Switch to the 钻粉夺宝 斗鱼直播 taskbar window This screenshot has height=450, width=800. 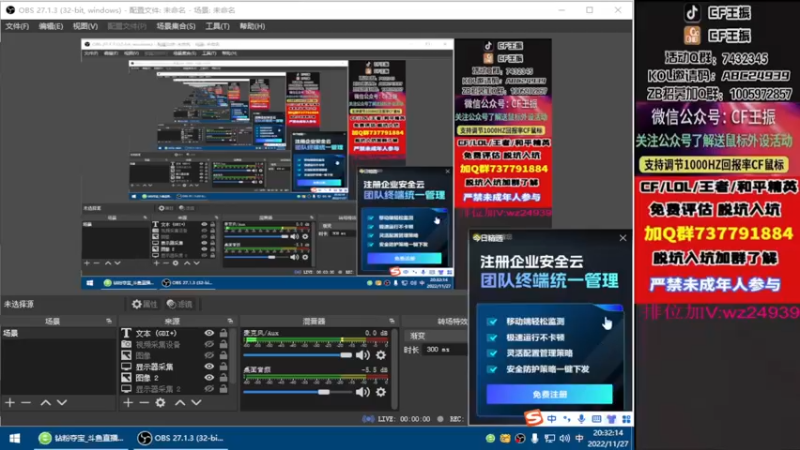pyautogui.click(x=82, y=438)
